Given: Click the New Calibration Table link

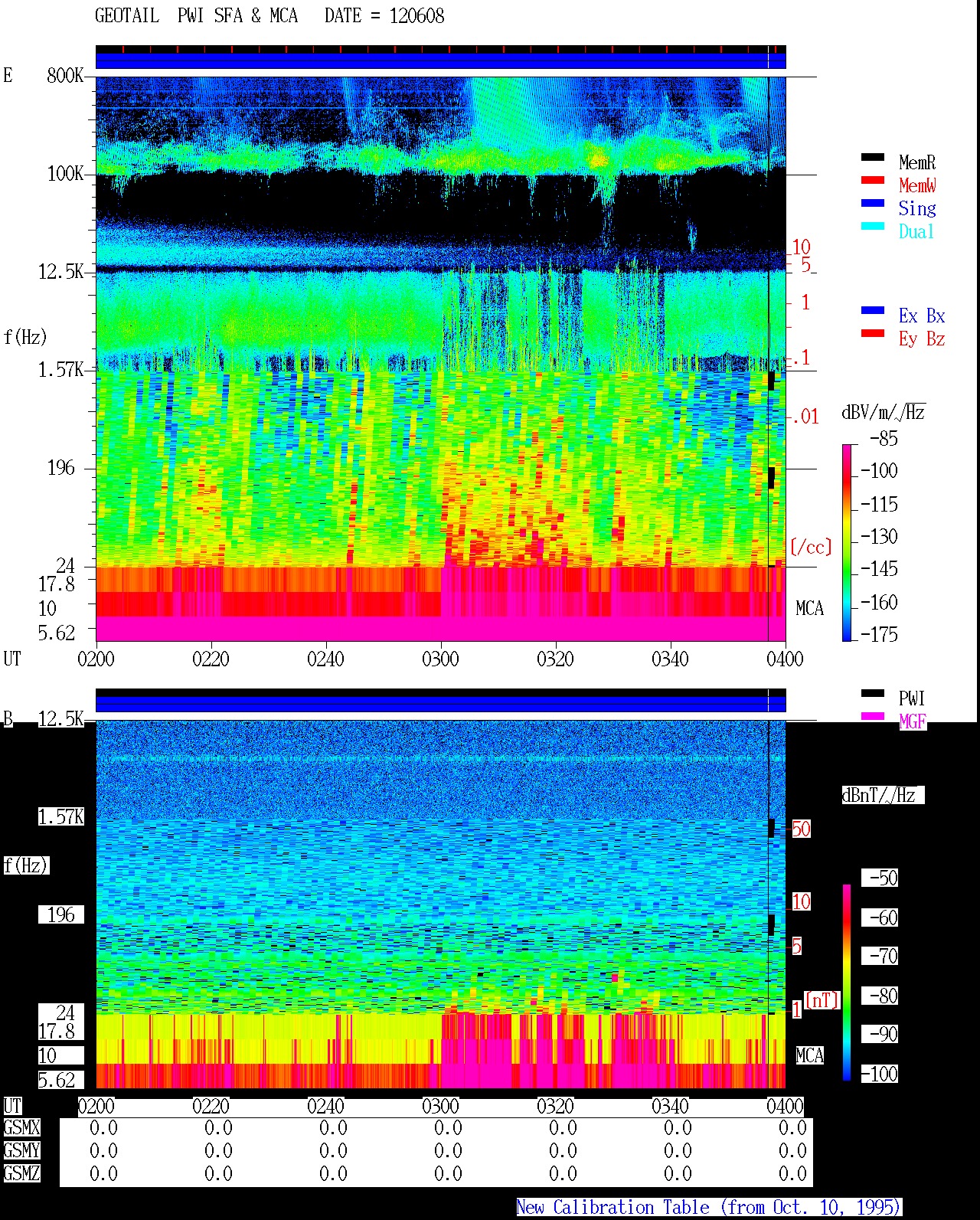Looking at the screenshot, I should coord(708,1208).
